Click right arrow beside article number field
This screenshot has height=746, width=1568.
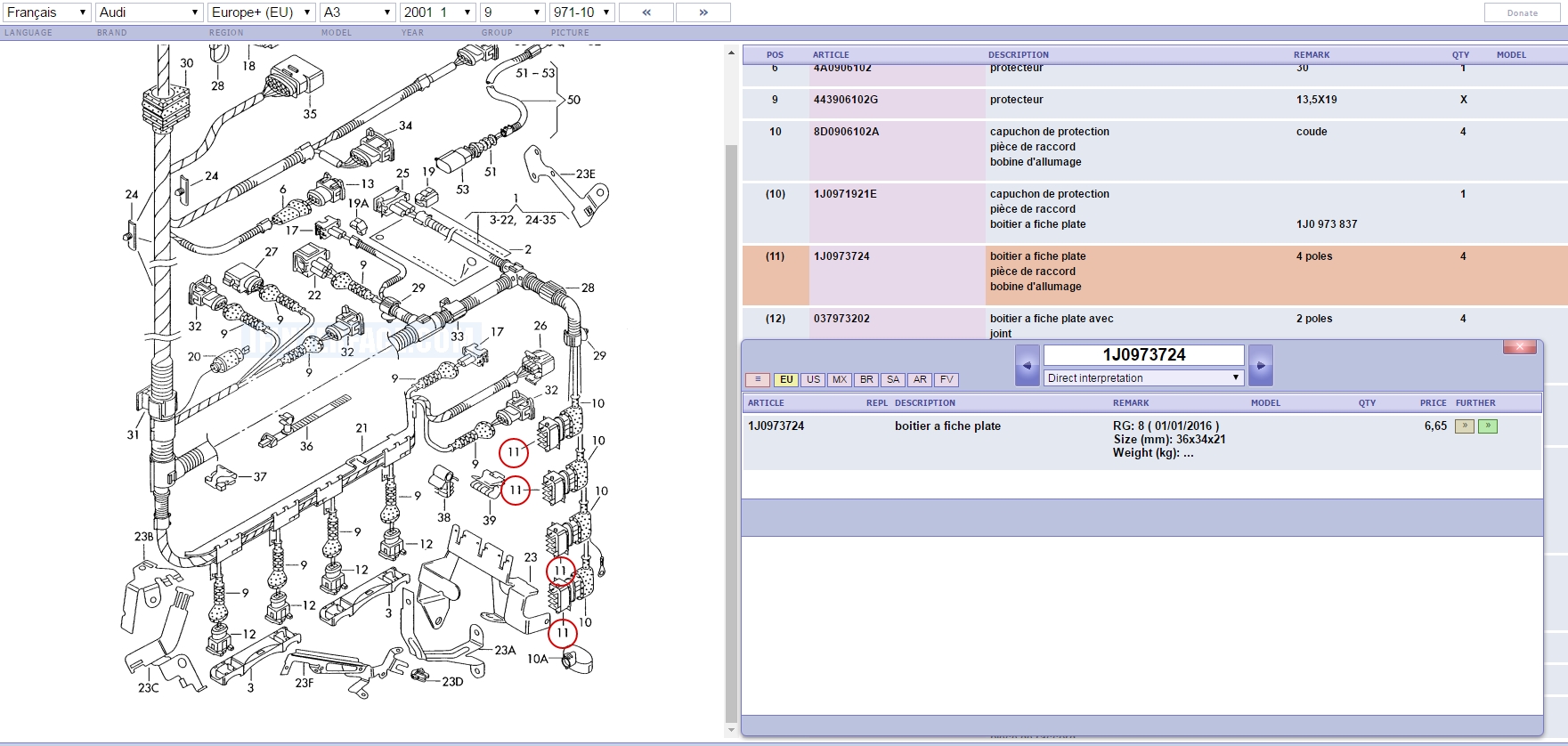(1260, 366)
